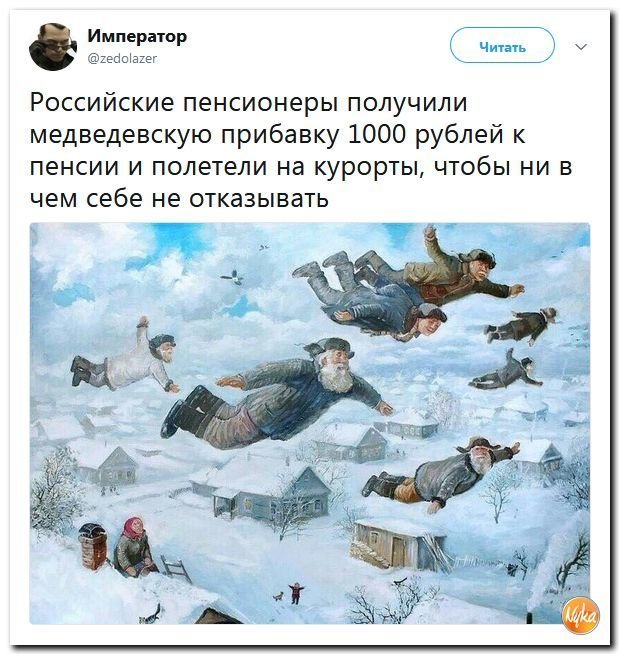Image resolution: width=621 pixels, height=656 pixels.
Task: Select the central bearded flying old man
Action: tap(276, 393)
